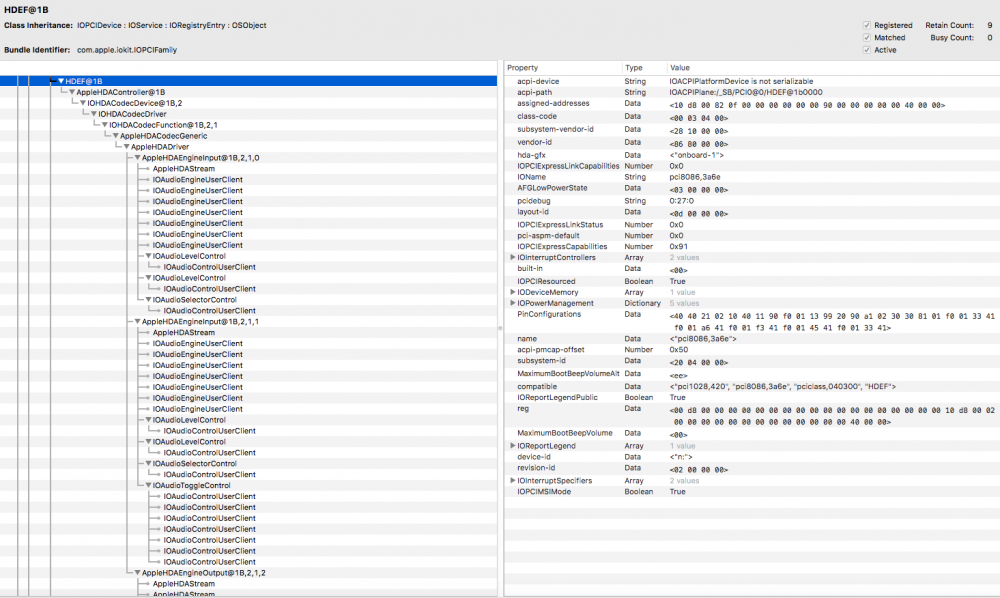Collapse AppleHDAEngineInput@1B,2,1,0 triangle

click(x=137, y=157)
